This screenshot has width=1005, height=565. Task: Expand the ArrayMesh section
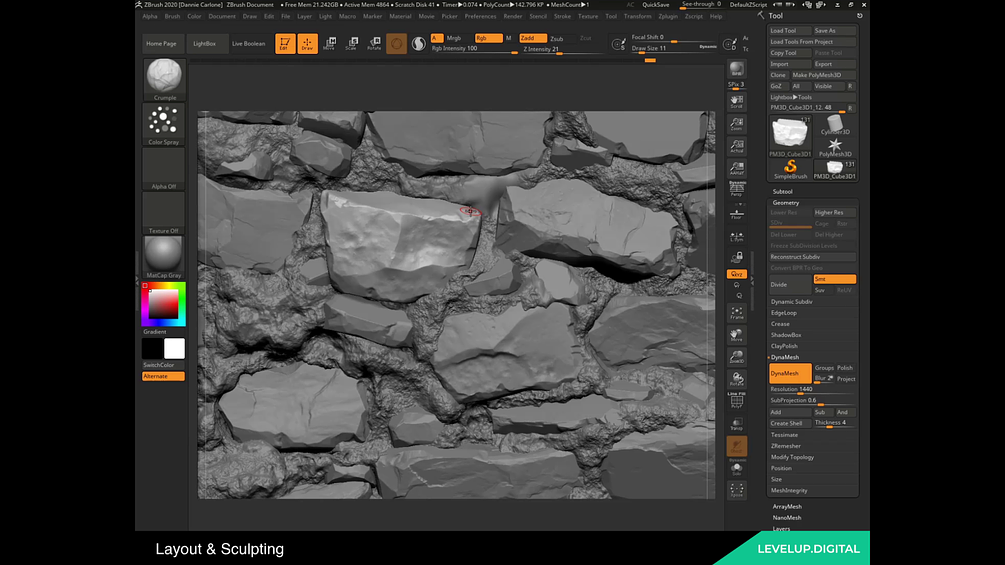pos(787,507)
